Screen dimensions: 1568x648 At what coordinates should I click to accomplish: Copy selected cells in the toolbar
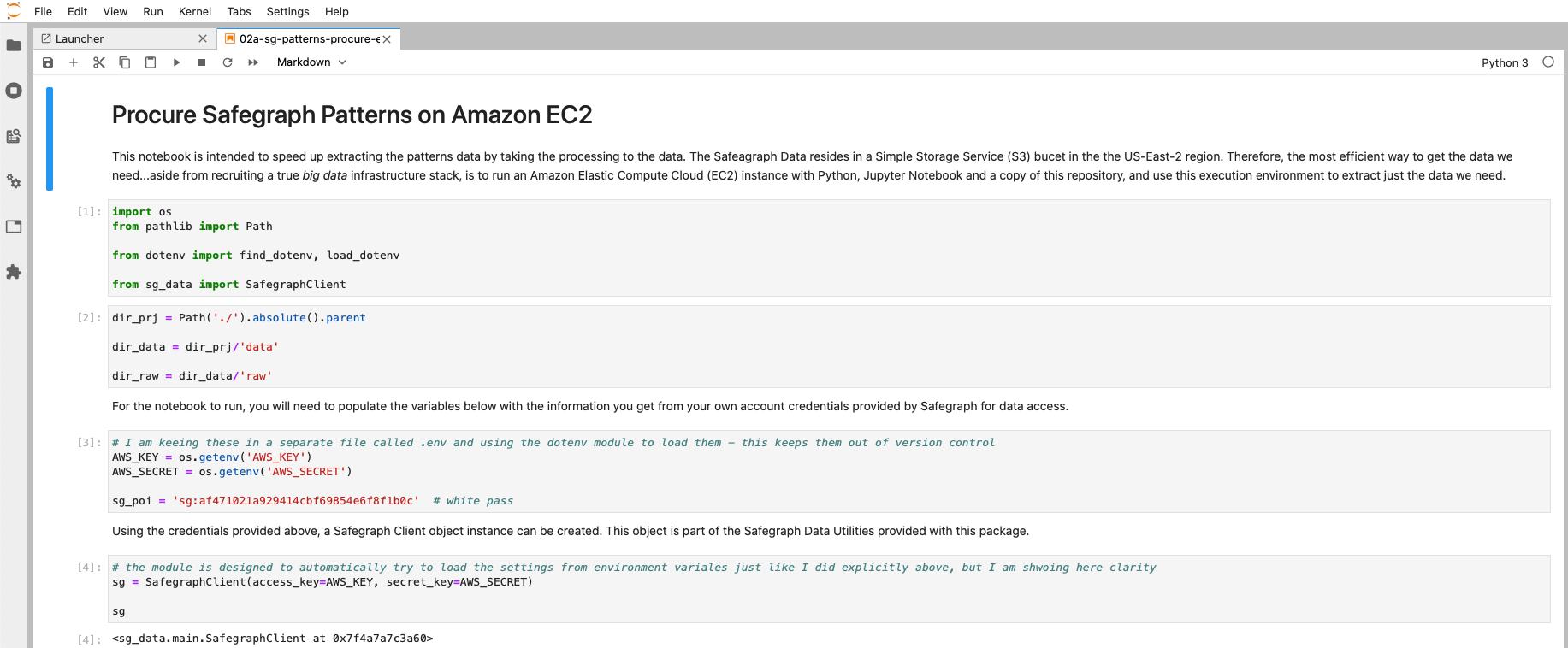[125, 62]
